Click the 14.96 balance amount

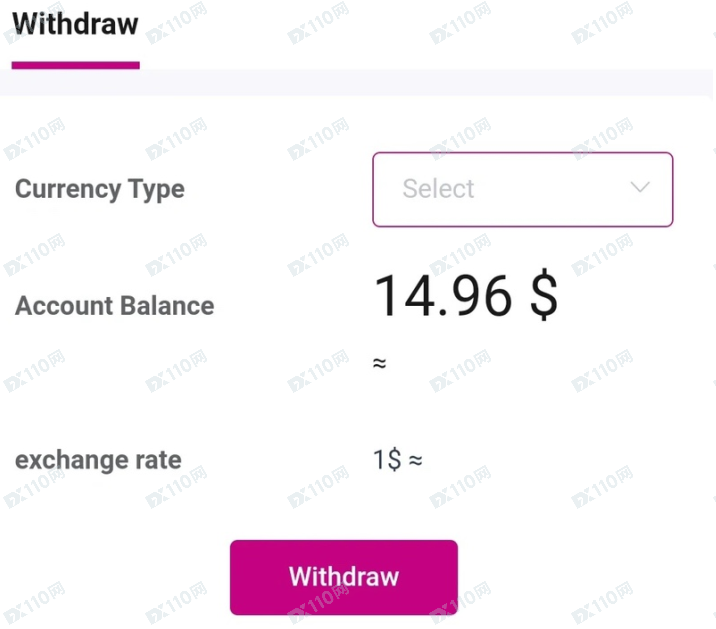click(x=443, y=295)
